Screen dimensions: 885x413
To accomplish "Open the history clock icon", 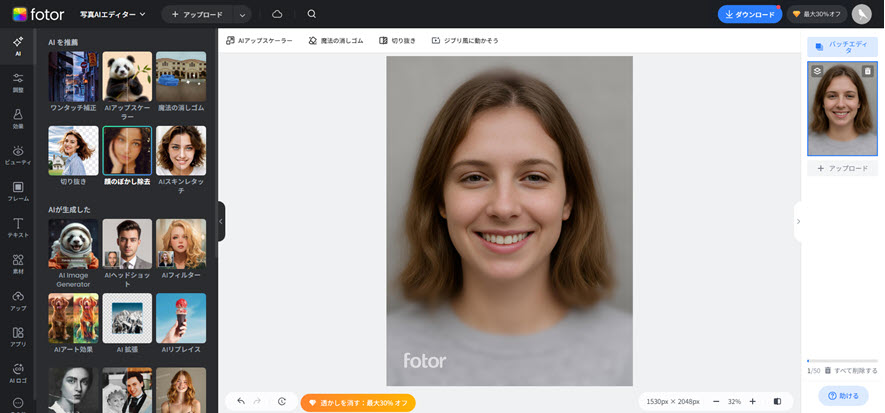I will coord(282,401).
